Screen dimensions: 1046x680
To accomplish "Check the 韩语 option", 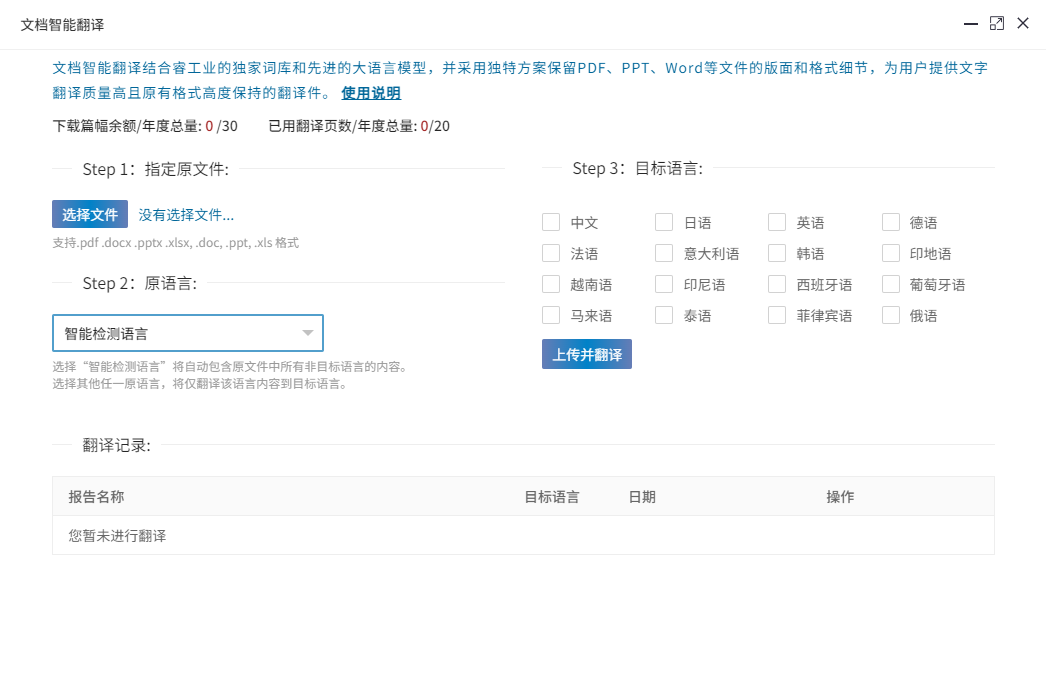I will [x=777, y=253].
